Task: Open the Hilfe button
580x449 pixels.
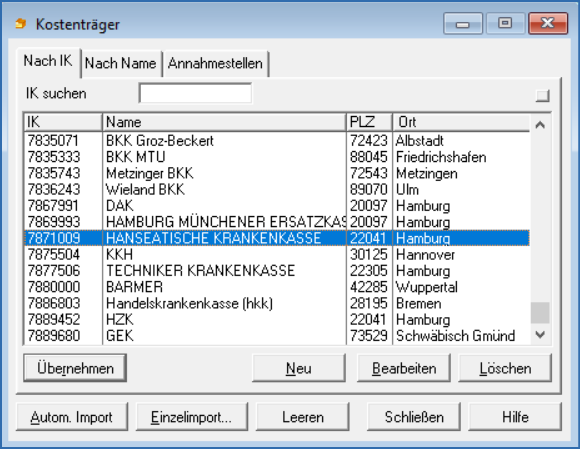Action: click(x=515, y=417)
